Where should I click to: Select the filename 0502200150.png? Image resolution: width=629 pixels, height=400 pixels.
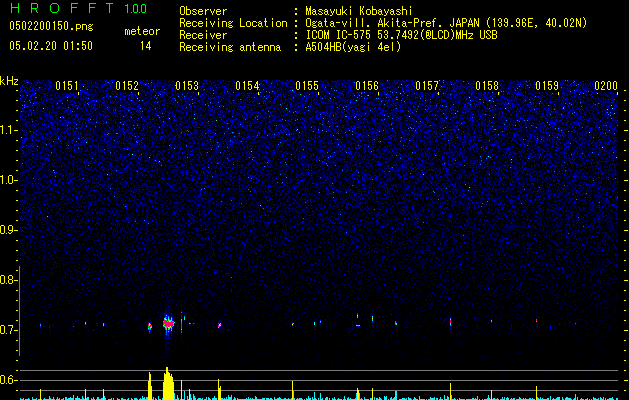click(x=51, y=27)
